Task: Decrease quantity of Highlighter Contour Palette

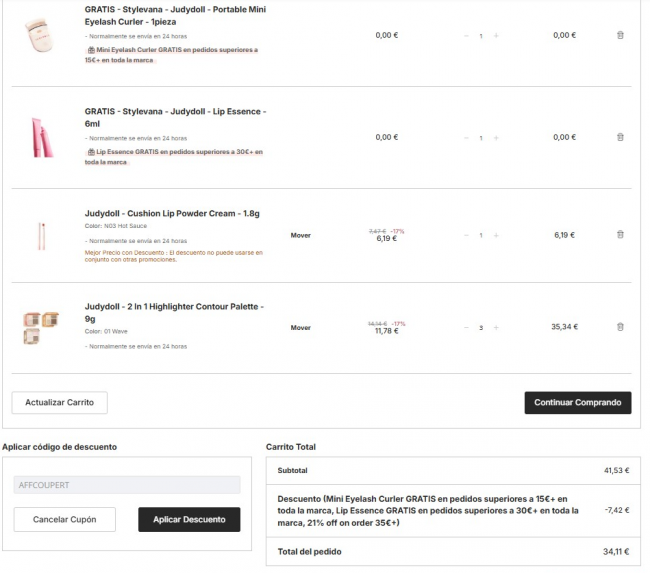Action: (x=466, y=327)
